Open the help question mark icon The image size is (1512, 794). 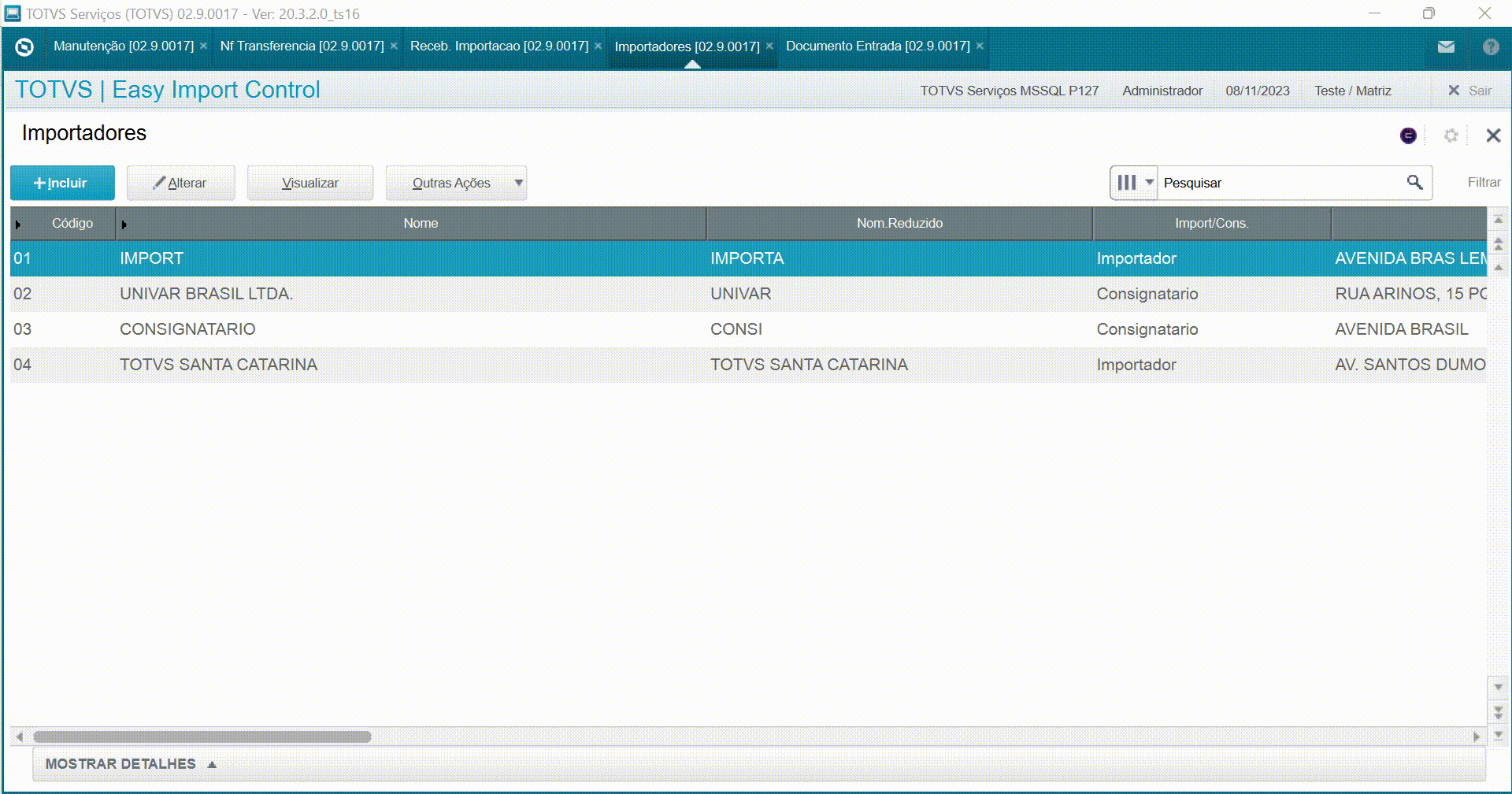tap(1491, 46)
